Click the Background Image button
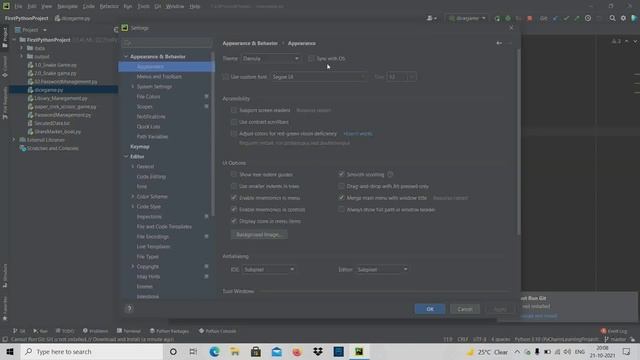This screenshot has width=640, height=360. [x=259, y=235]
